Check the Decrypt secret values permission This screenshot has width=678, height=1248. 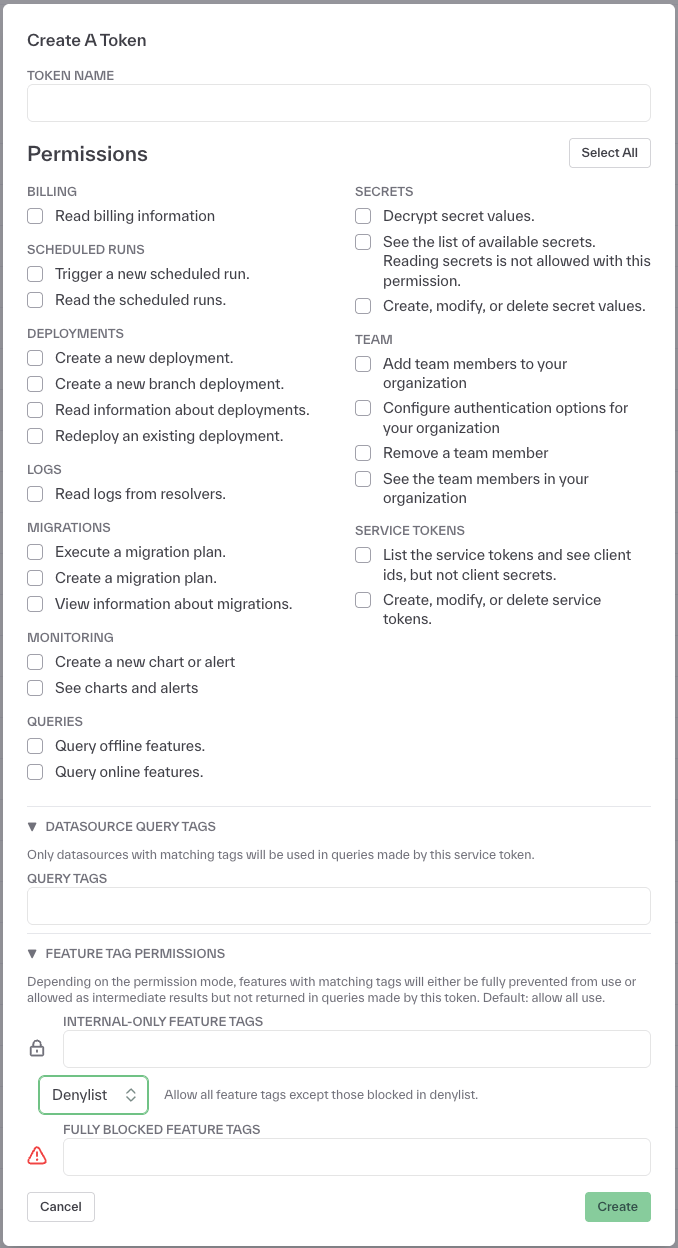pyautogui.click(x=363, y=216)
